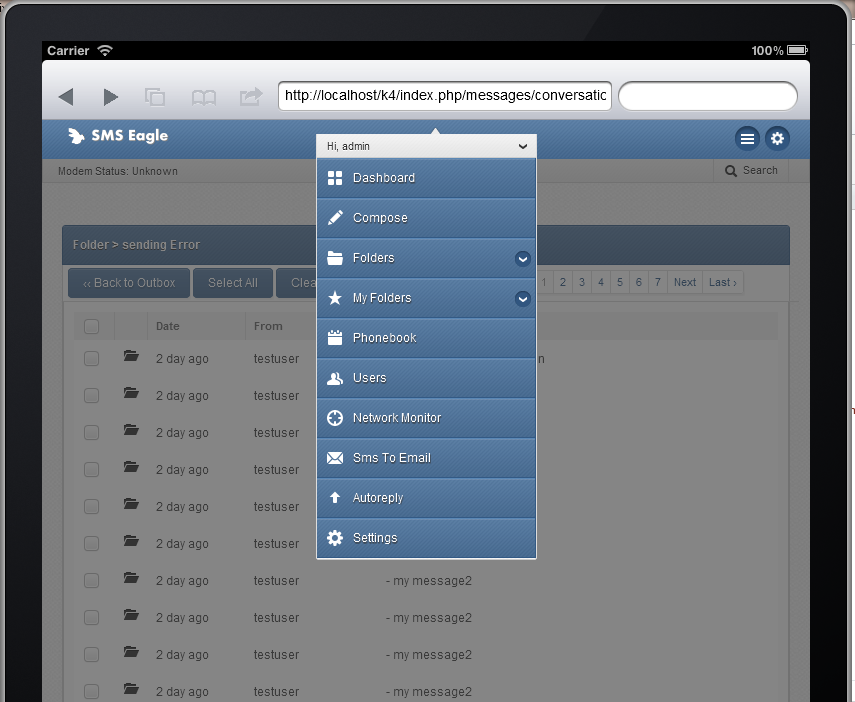Tick checkbox of third message row

92,433
